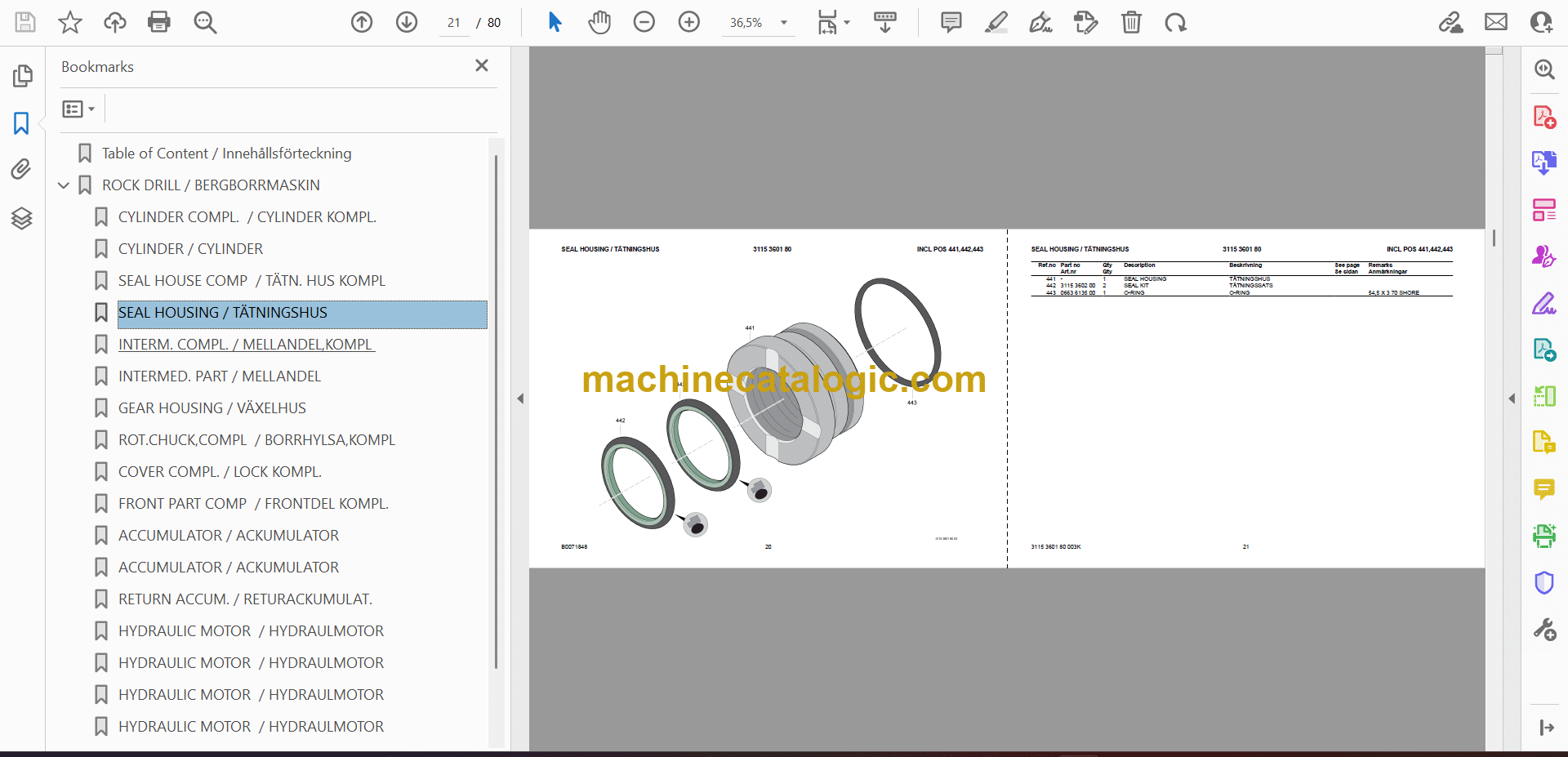Image resolution: width=1568 pixels, height=757 pixels.
Task: Open the attachments panel
Action: coord(22,170)
